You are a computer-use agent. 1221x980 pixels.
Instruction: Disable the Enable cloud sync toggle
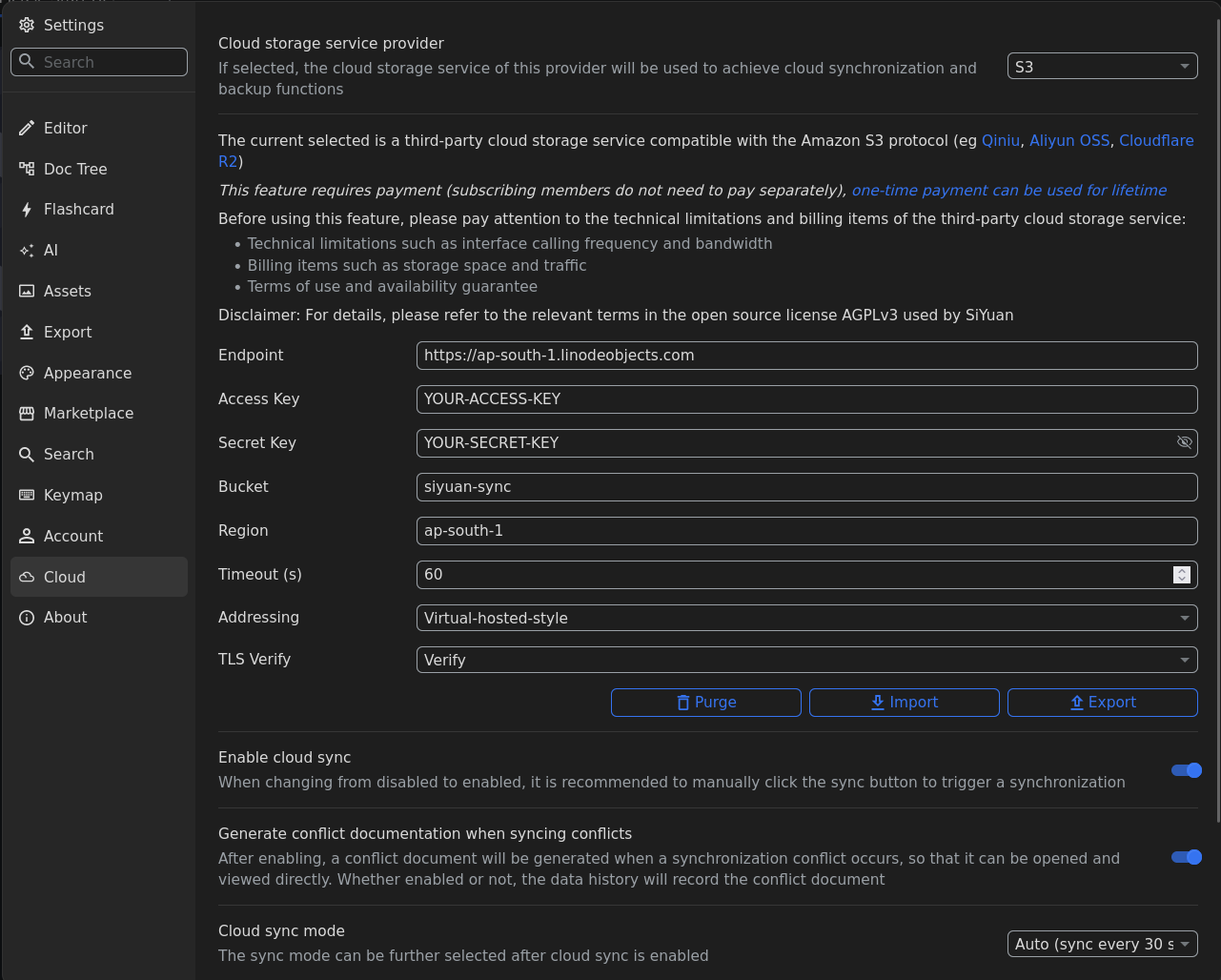point(1186,770)
